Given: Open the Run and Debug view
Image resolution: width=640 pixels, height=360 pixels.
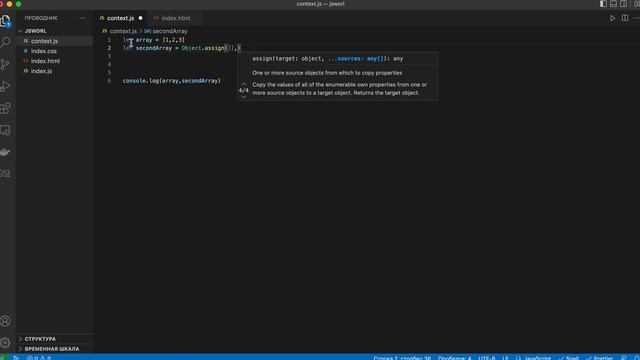Looking at the screenshot, I should (x=5, y=86).
